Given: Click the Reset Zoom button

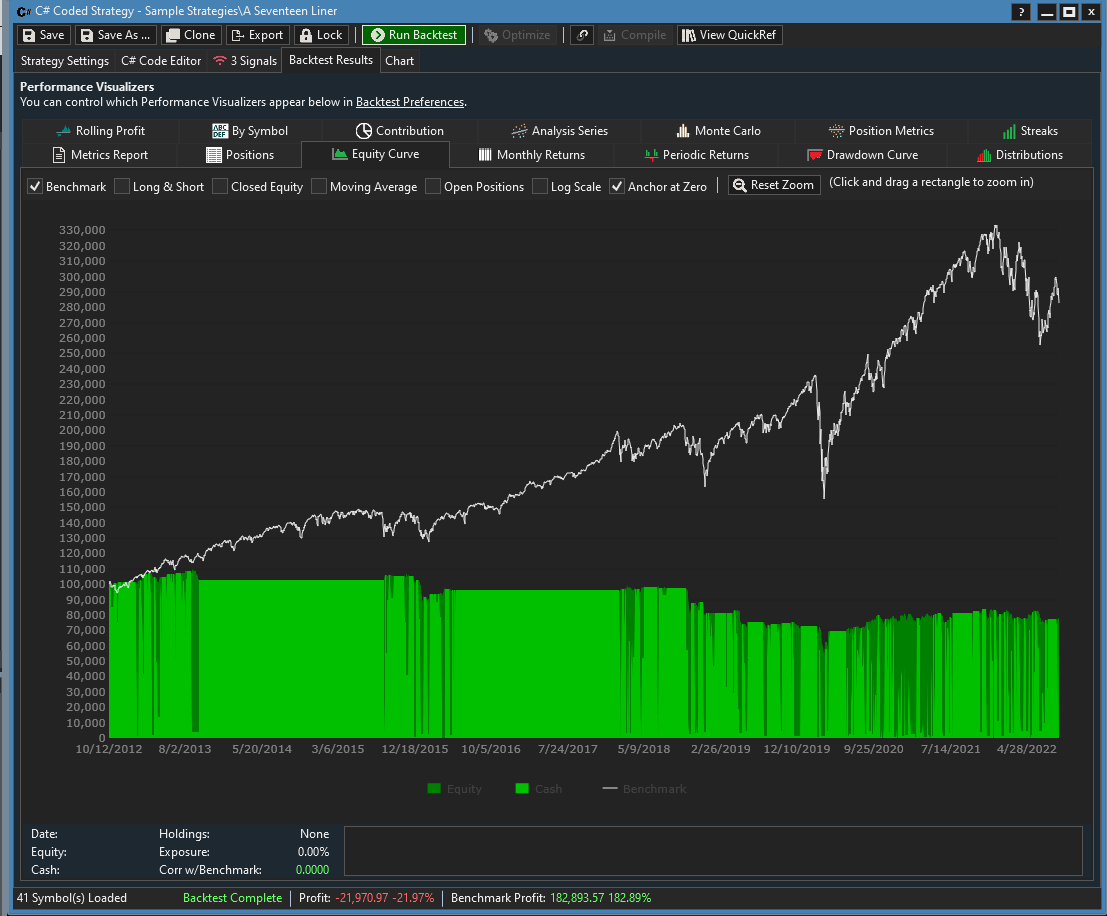Looking at the screenshot, I should click(x=773, y=184).
